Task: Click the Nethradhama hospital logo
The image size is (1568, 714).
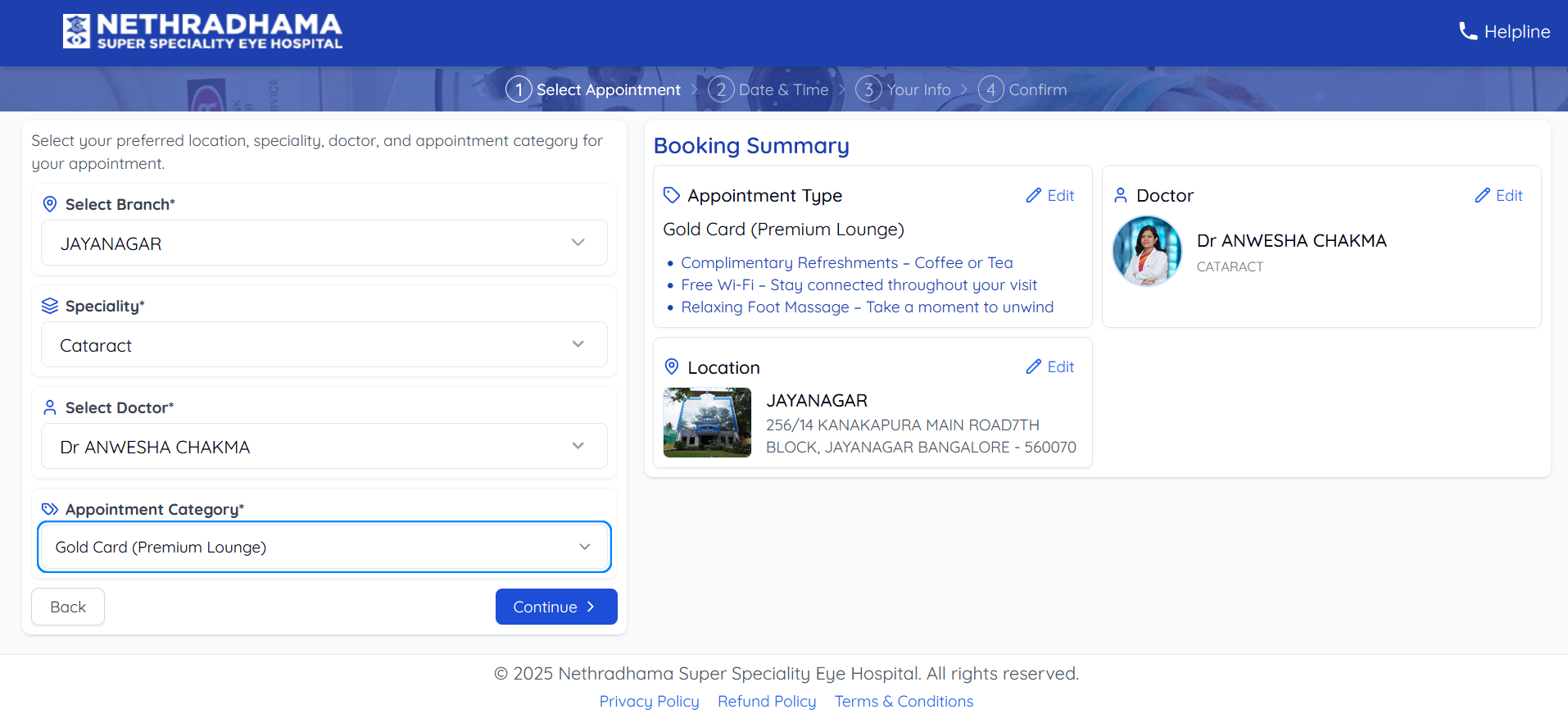Action: [x=202, y=32]
